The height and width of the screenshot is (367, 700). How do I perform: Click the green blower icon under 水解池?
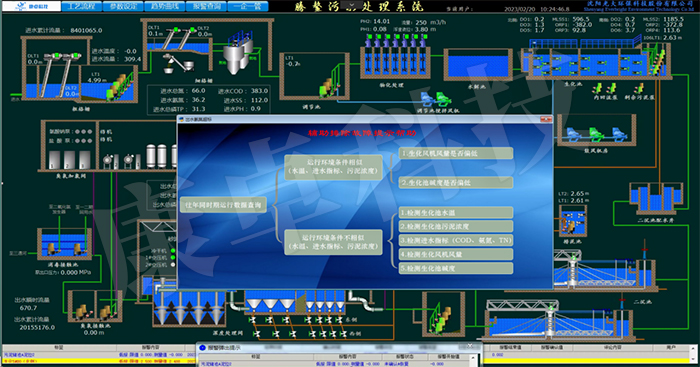point(442,98)
